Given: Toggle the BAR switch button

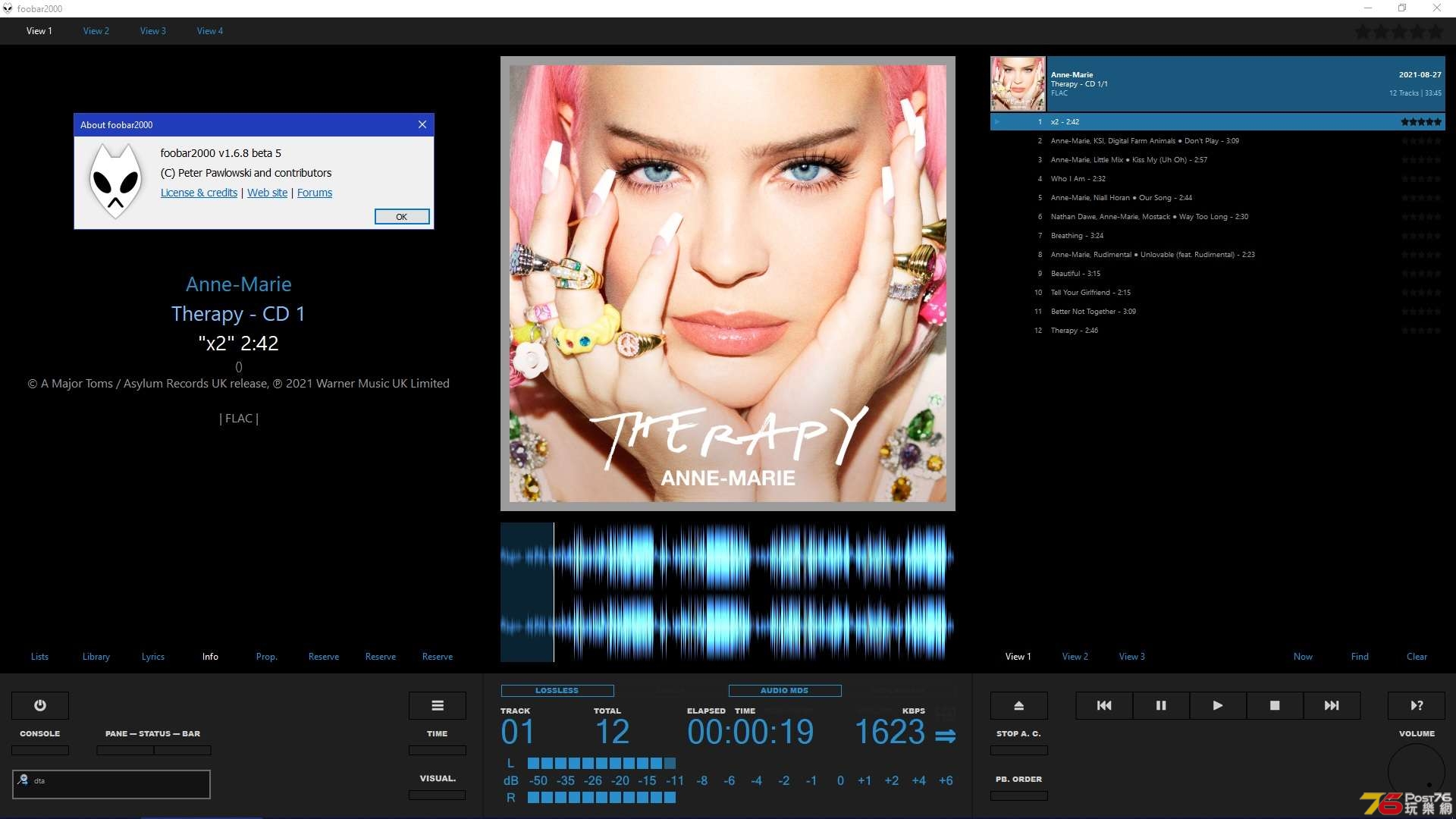Looking at the screenshot, I should pos(183,750).
